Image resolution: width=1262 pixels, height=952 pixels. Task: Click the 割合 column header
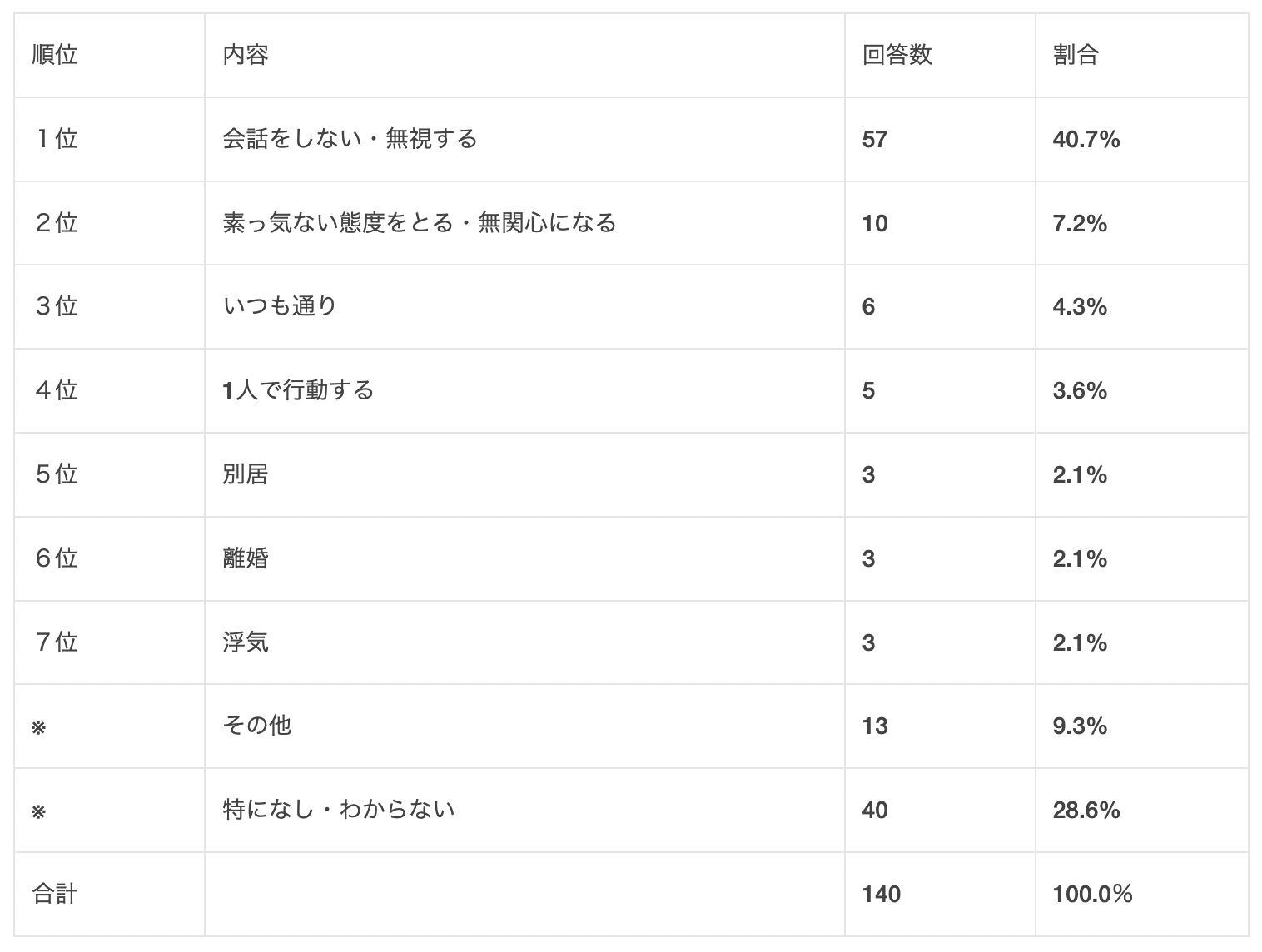pyautogui.click(x=1076, y=55)
